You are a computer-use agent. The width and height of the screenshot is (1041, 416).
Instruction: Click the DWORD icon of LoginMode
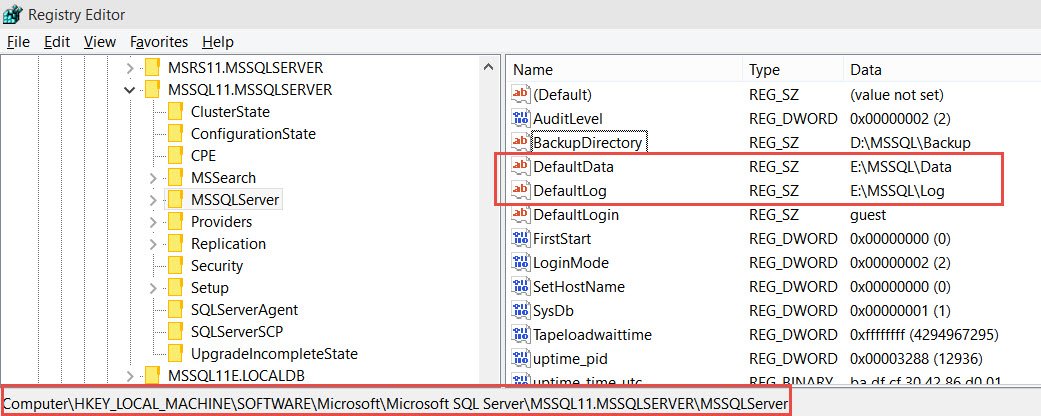(x=521, y=262)
